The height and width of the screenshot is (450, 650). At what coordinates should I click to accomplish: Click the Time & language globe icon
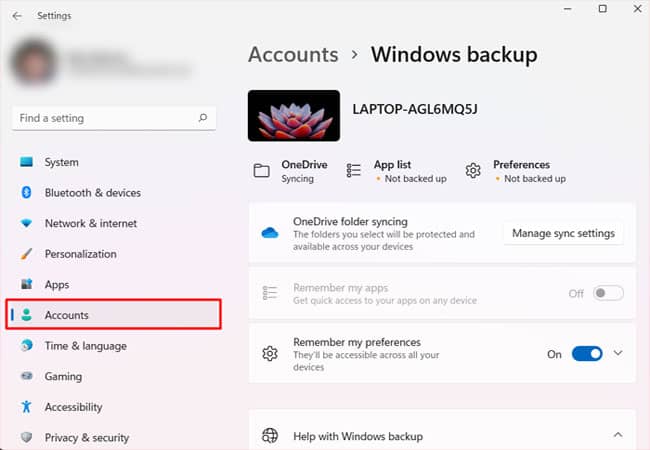click(x=27, y=345)
